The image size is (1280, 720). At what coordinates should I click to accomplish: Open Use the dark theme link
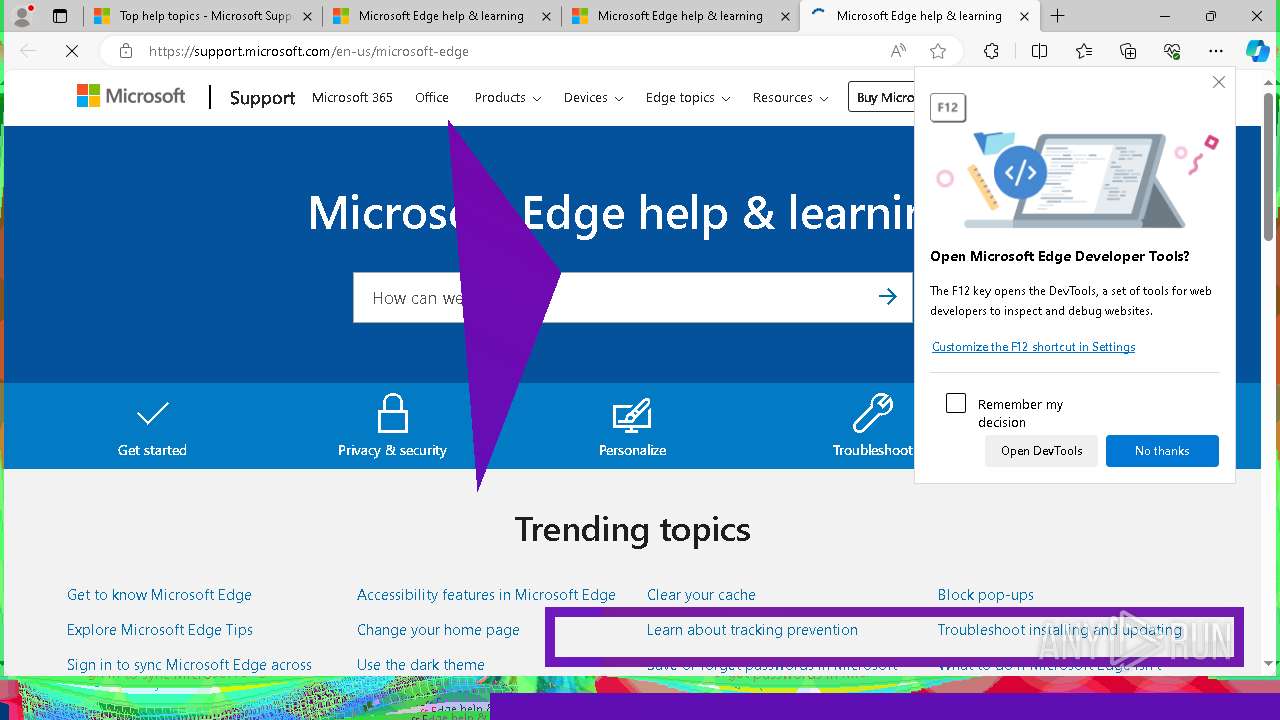[x=420, y=665]
